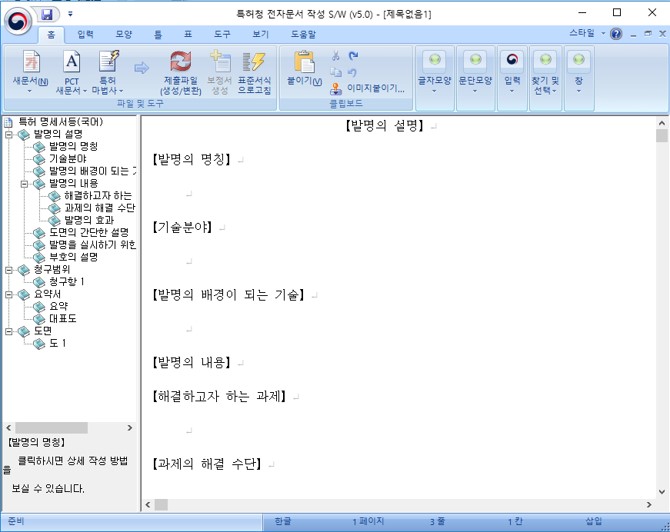
Task: Select 발명의 명칭 in the tree
Action: (73, 147)
